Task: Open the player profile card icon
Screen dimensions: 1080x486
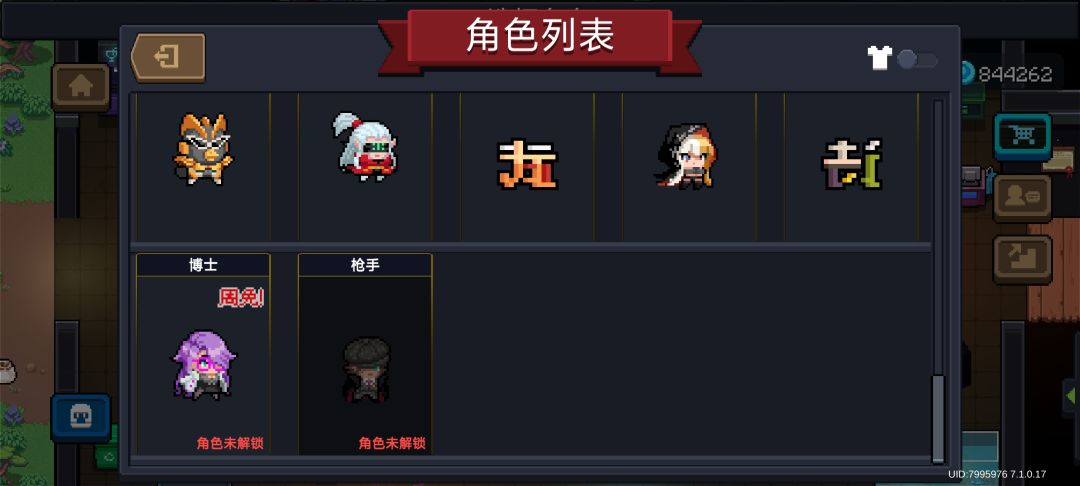Action: click(1022, 198)
